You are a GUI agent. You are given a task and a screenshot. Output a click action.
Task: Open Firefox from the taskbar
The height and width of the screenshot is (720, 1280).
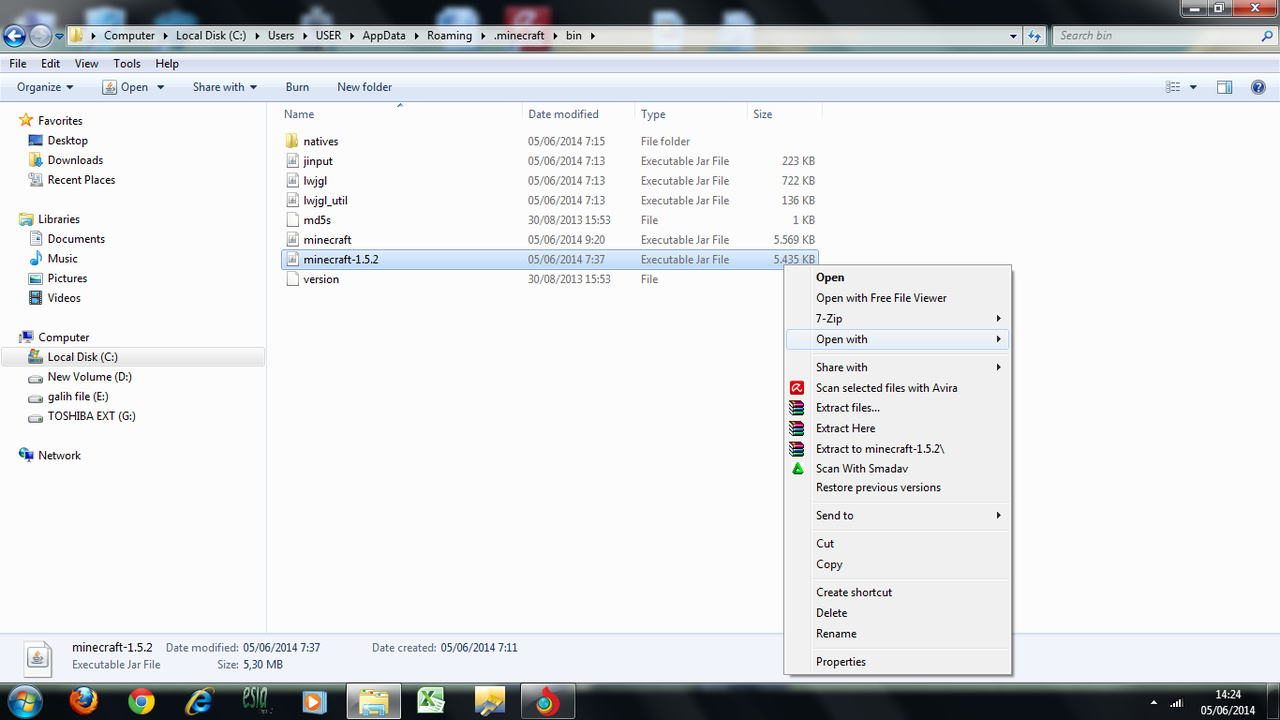[x=84, y=702]
